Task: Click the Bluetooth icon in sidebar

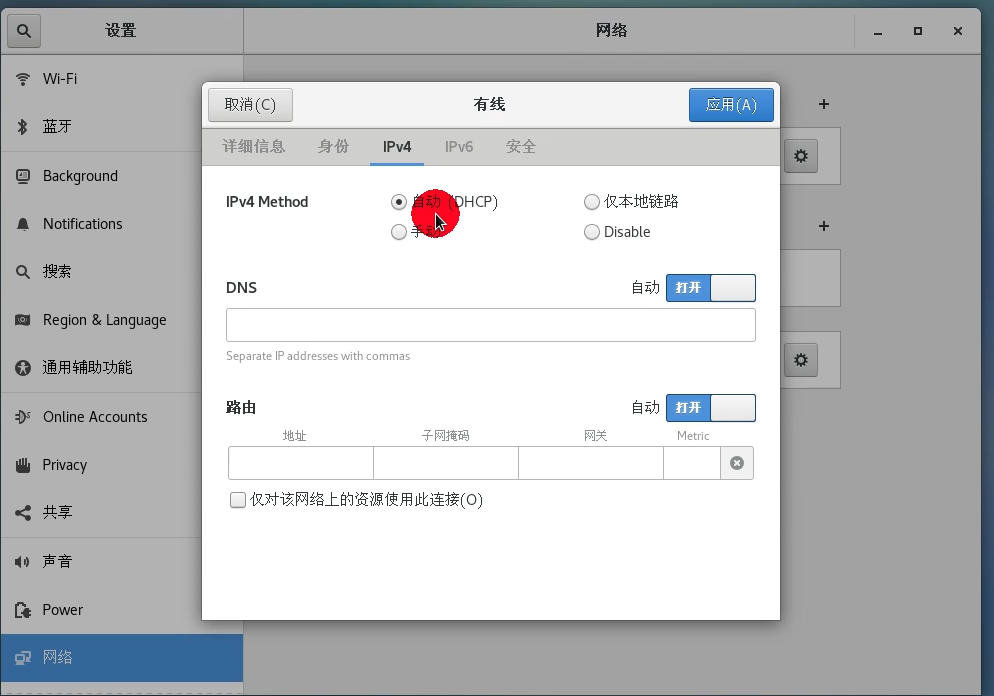Action: [x=23, y=127]
